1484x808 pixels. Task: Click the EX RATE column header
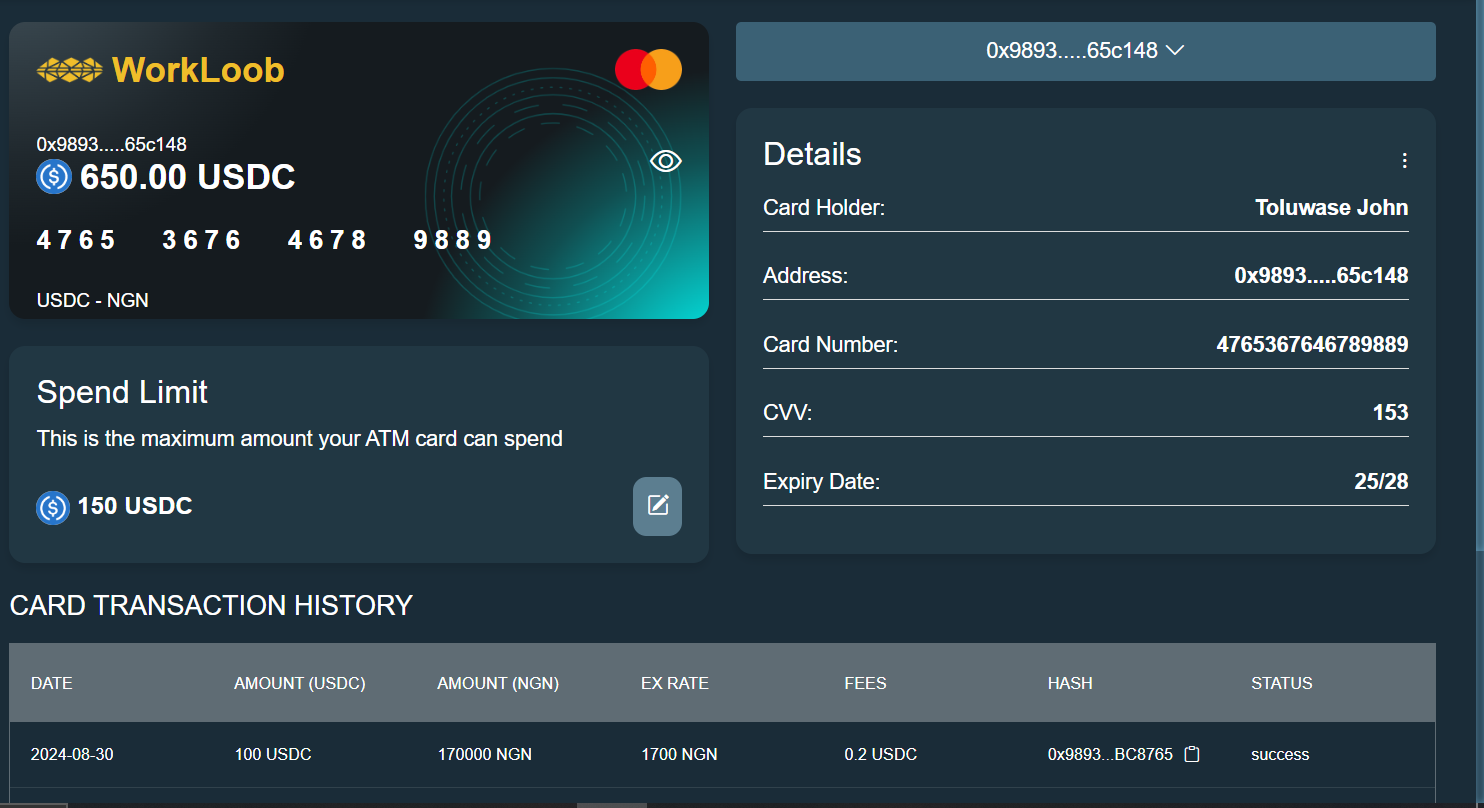(x=675, y=684)
